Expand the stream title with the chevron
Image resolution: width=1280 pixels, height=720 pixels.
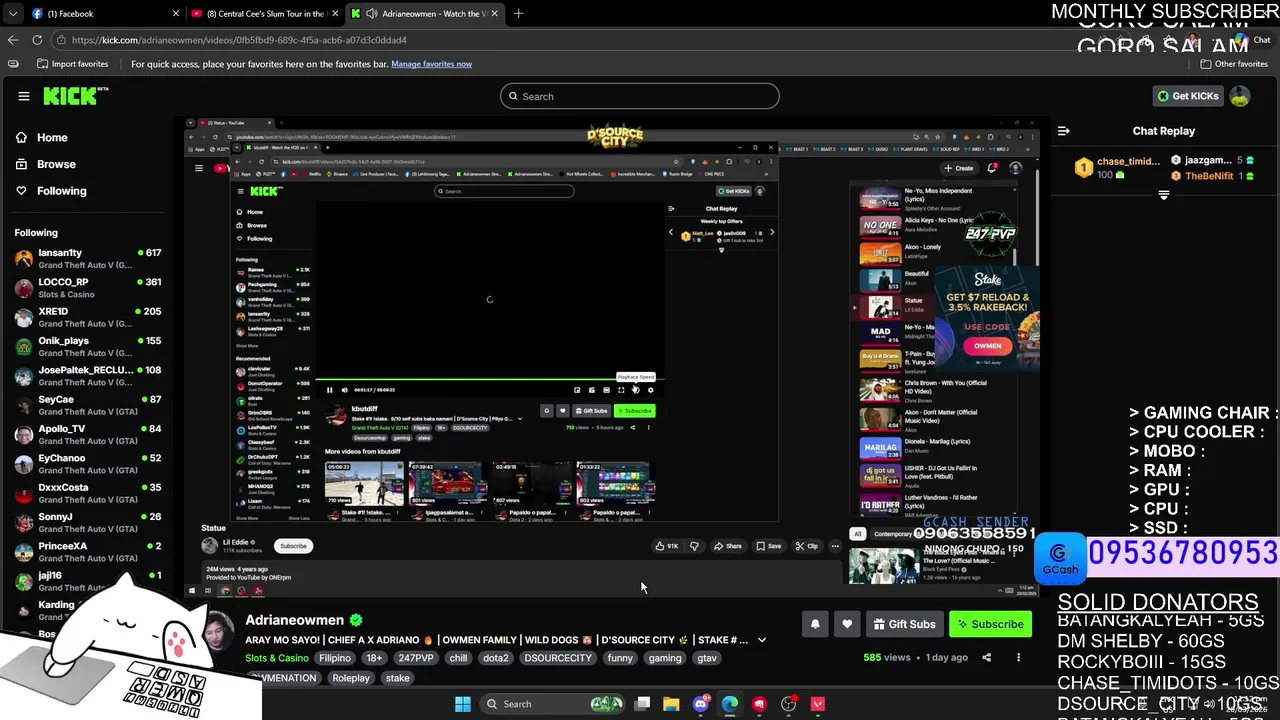761,640
